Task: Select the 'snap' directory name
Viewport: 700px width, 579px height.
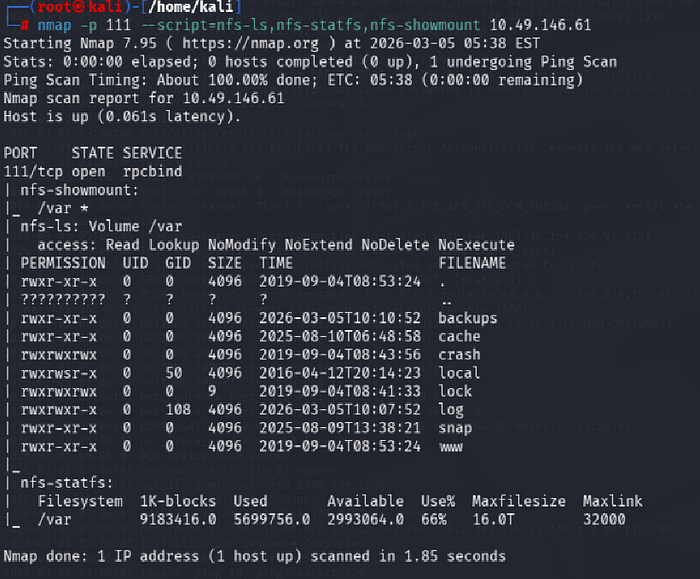Action: pyautogui.click(x=455, y=428)
